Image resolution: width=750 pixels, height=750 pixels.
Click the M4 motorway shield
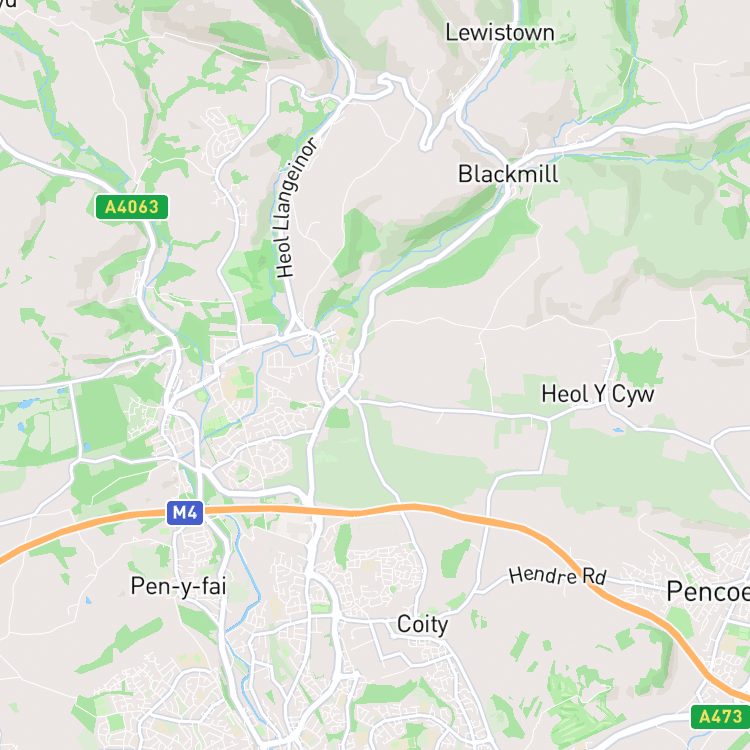click(x=185, y=513)
